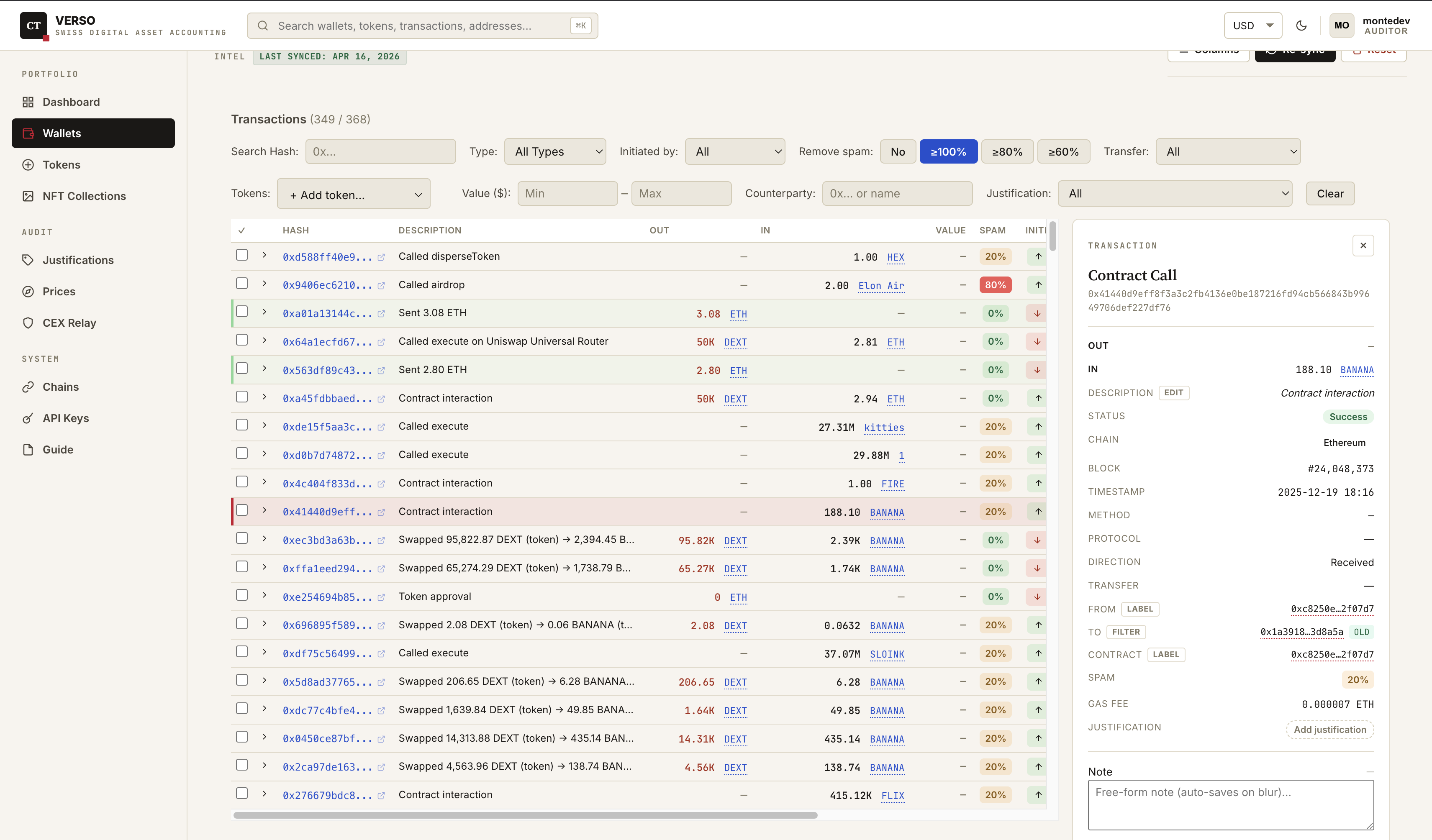Click initiated arrow on Called airdrop row

(x=1038, y=285)
